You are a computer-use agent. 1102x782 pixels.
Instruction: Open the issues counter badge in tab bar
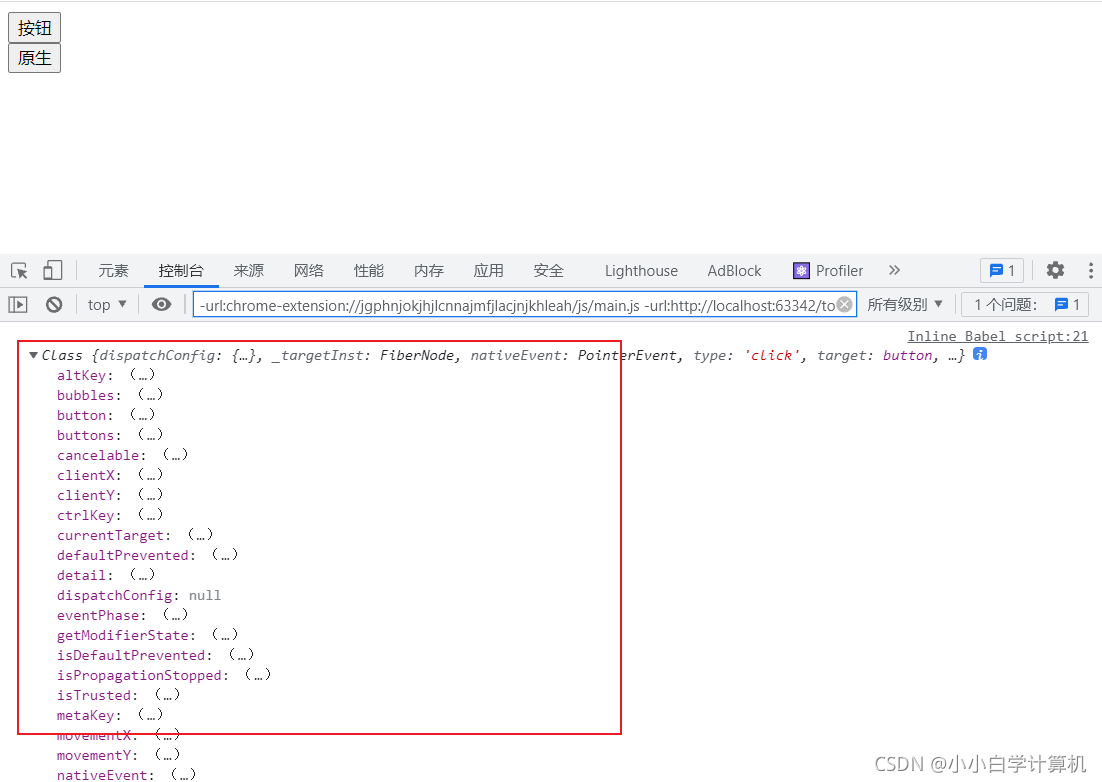1002,271
